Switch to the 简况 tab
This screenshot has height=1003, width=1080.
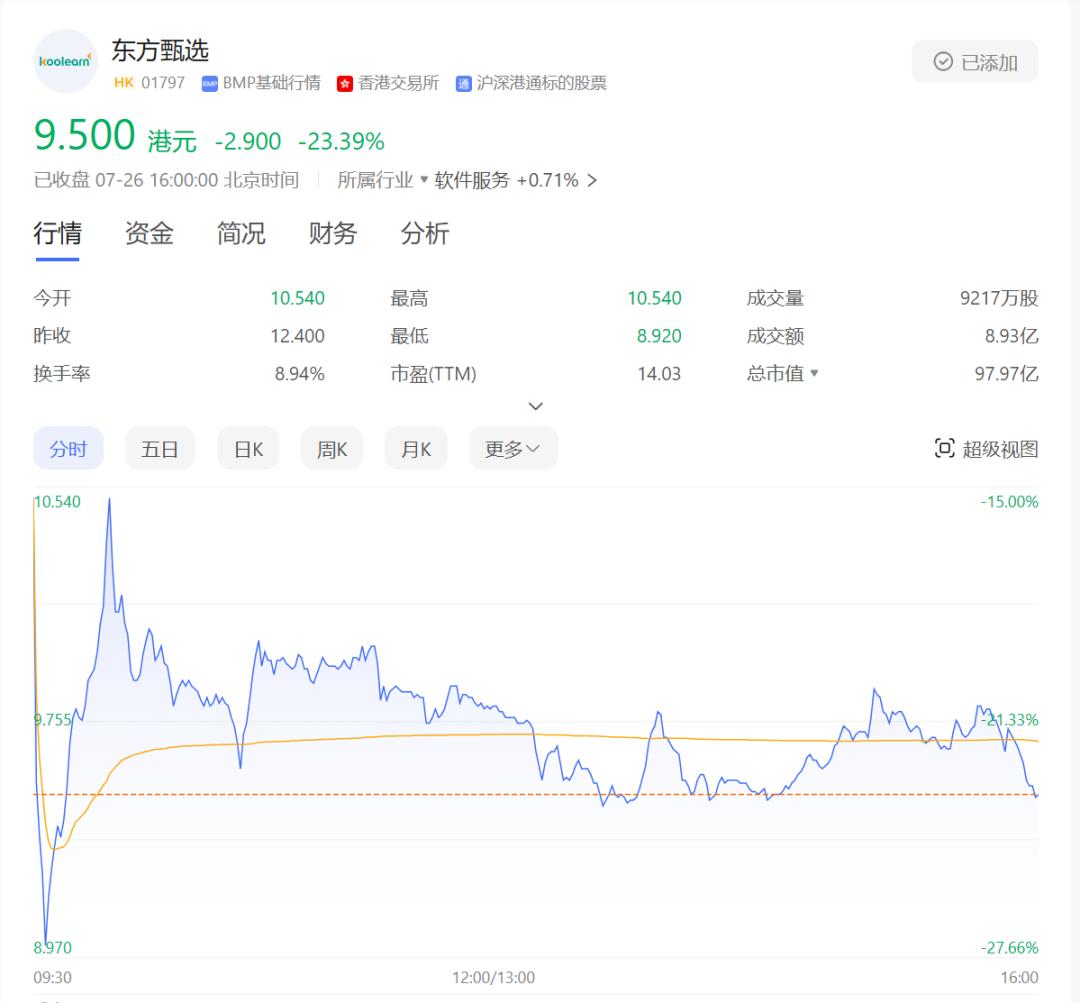[240, 234]
